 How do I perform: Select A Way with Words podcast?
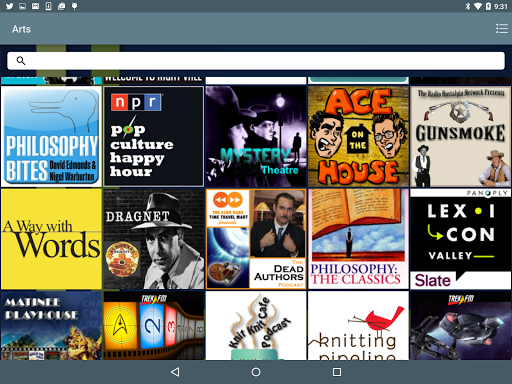point(51,239)
